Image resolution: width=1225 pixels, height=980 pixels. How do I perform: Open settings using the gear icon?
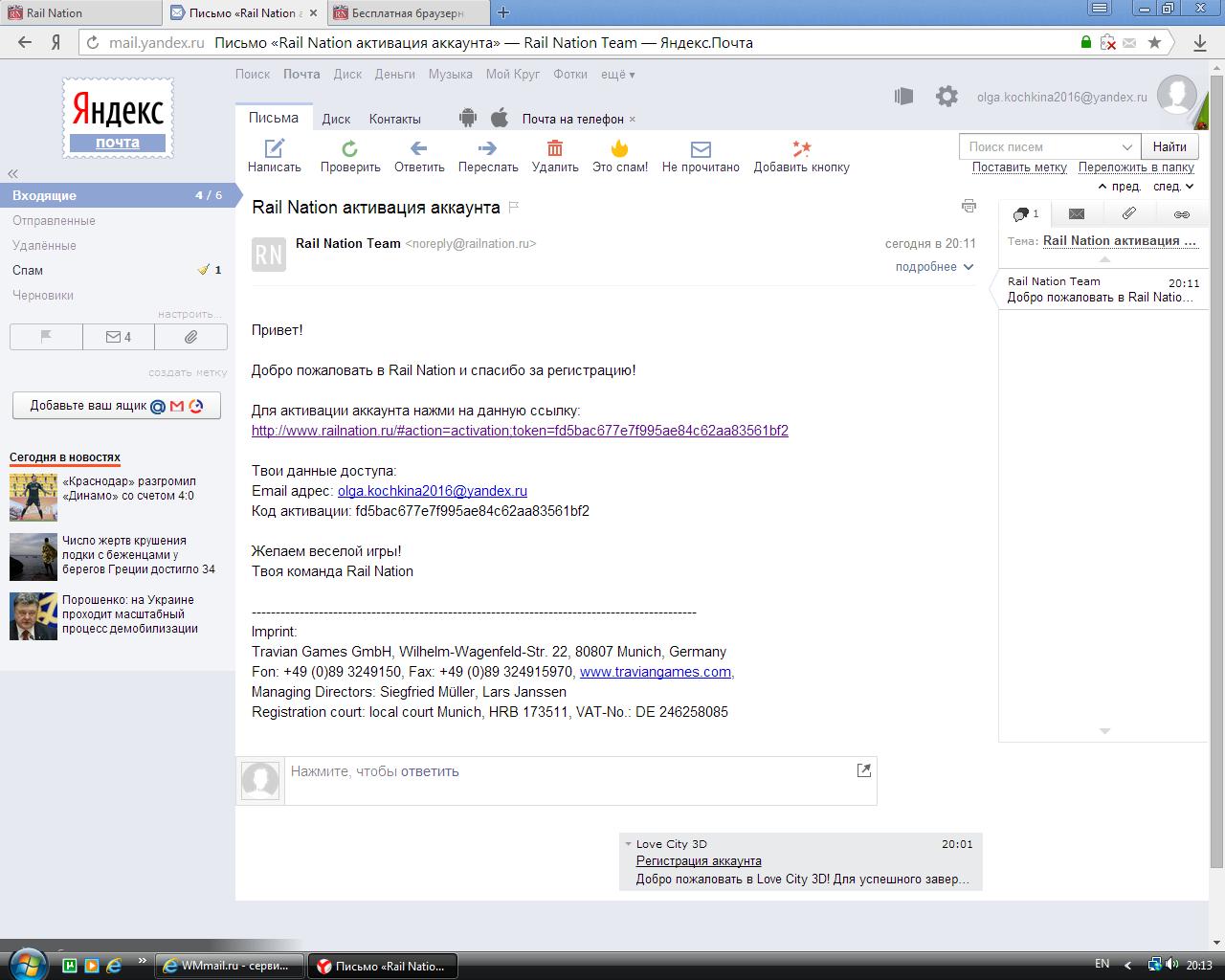coord(947,96)
